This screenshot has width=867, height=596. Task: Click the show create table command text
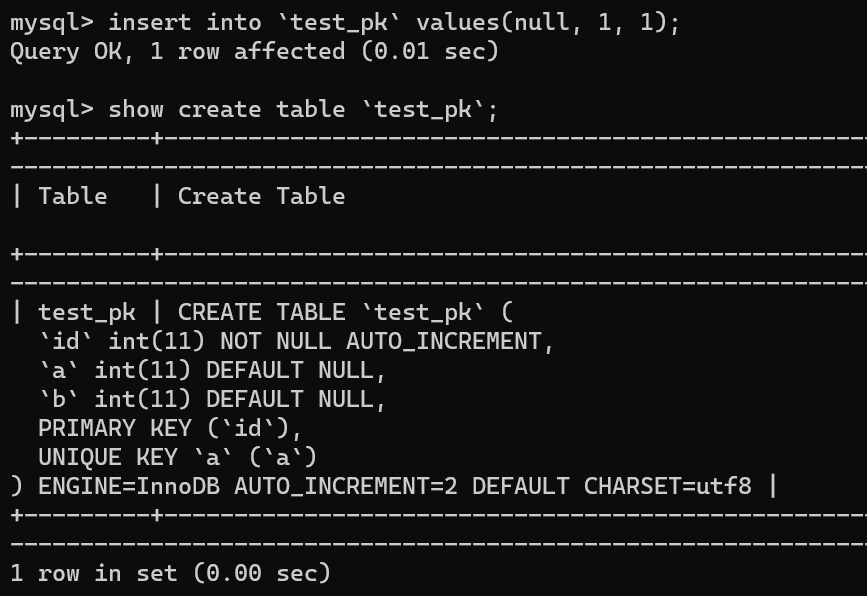click(x=302, y=109)
